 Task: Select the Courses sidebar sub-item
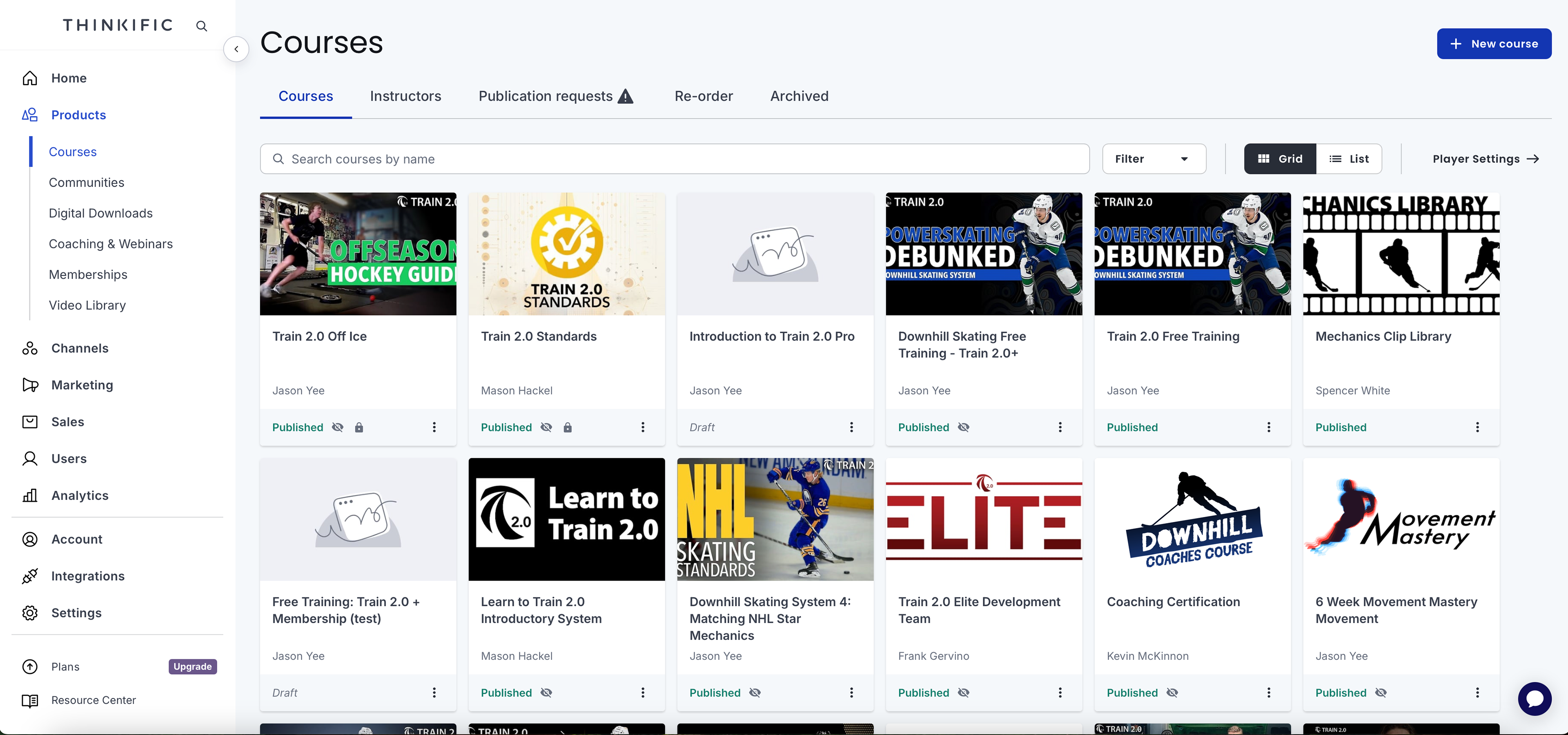pos(72,152)
